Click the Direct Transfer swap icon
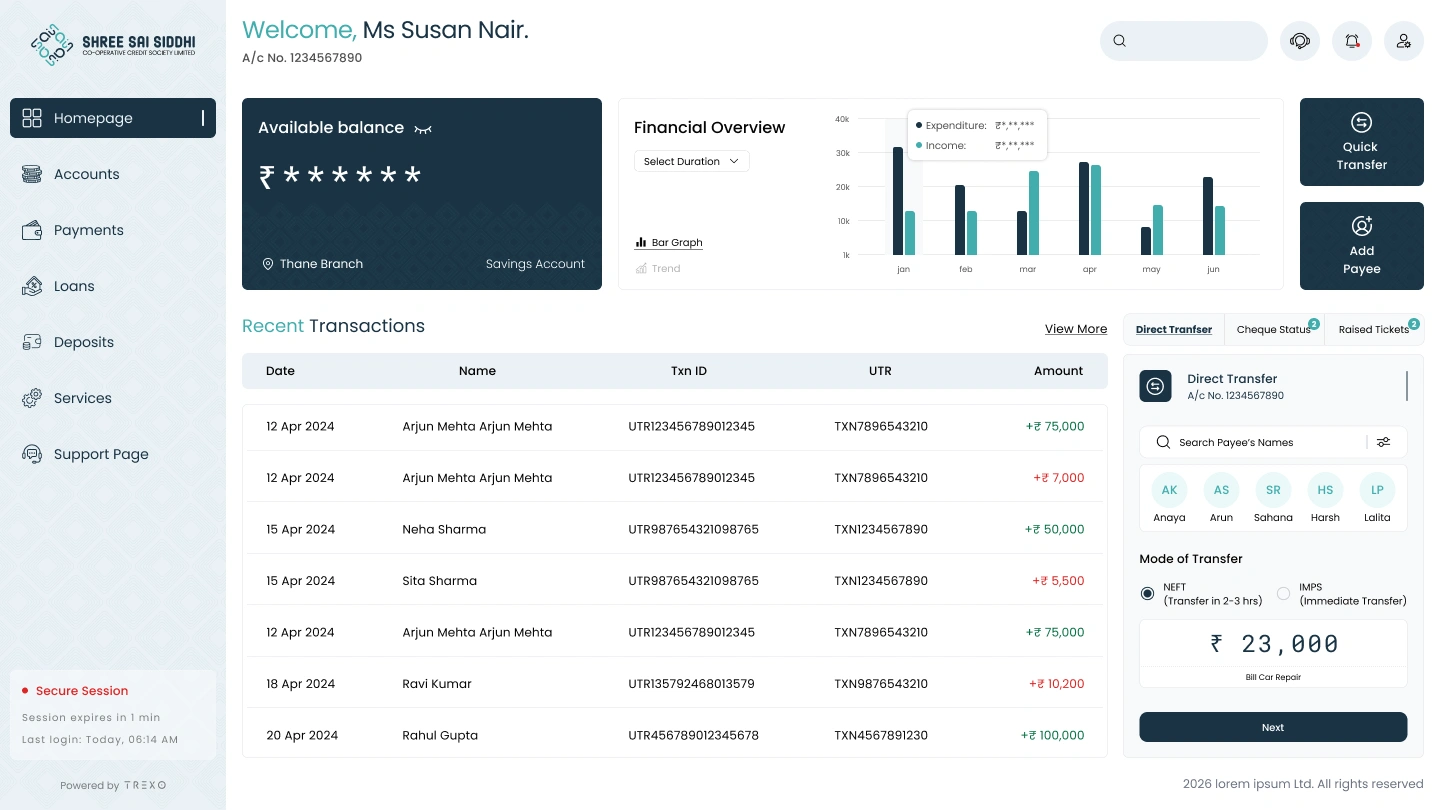 (1156, 386)
